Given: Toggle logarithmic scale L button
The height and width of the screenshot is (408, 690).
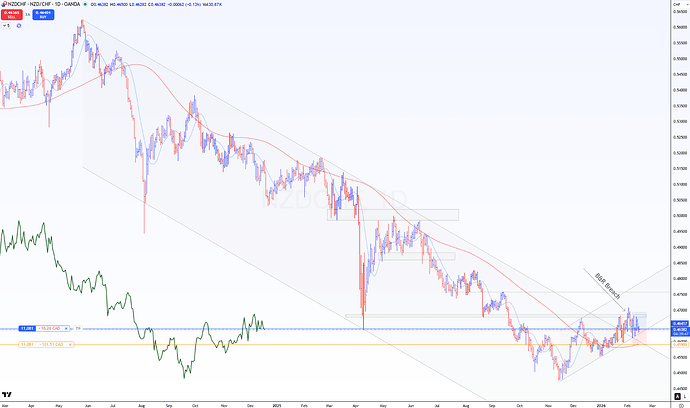Looking at the screenshot, I should (684, 397).
